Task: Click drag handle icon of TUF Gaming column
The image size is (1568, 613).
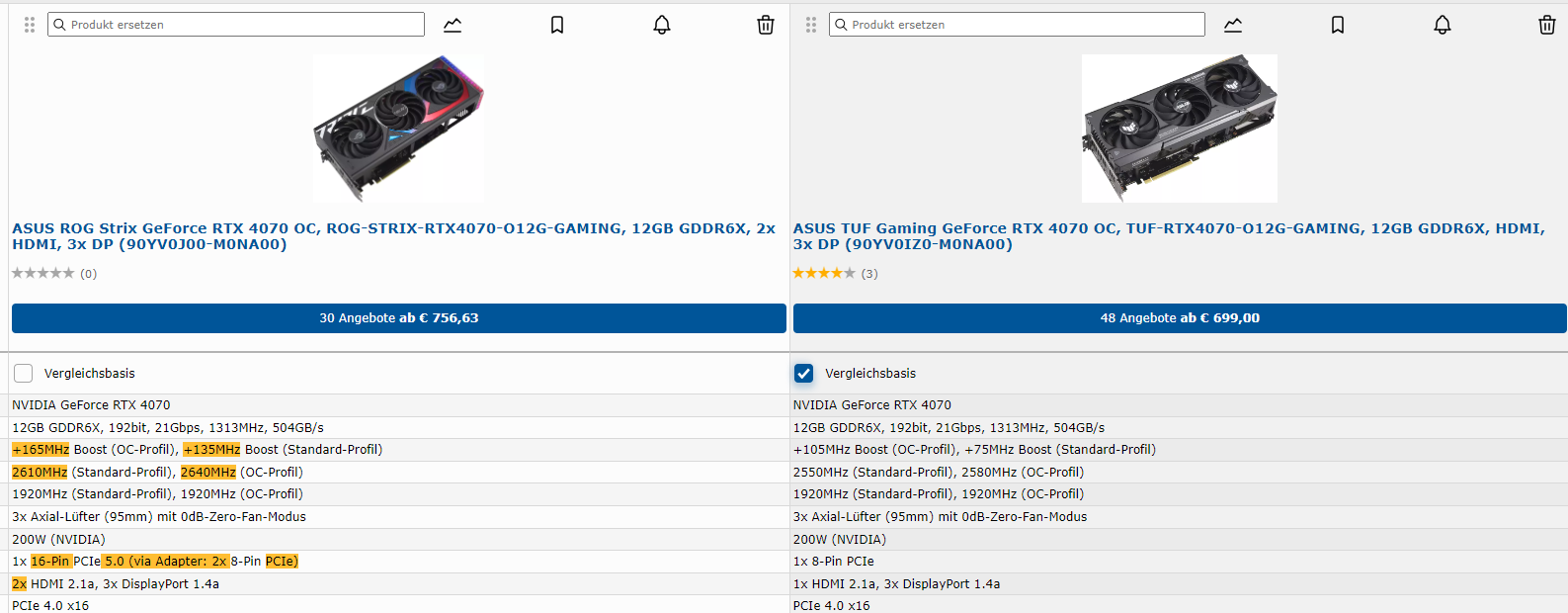Action: [x=811, y=25]
